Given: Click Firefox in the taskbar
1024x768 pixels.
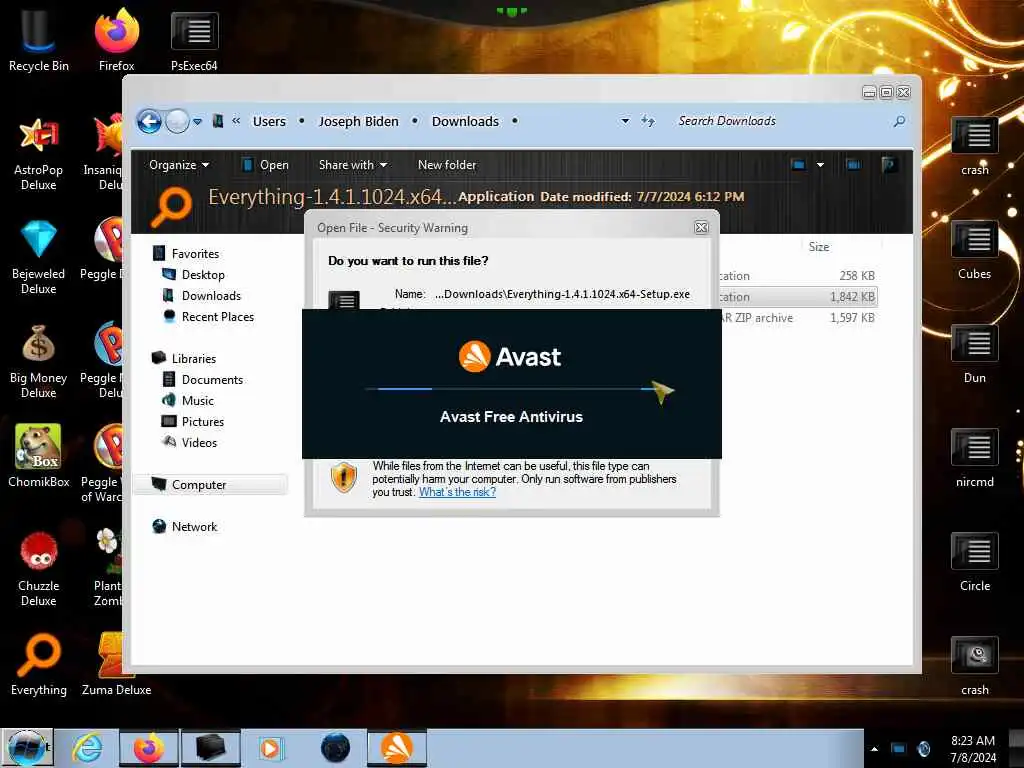Looking at the screenshot, I should (149, 748).
